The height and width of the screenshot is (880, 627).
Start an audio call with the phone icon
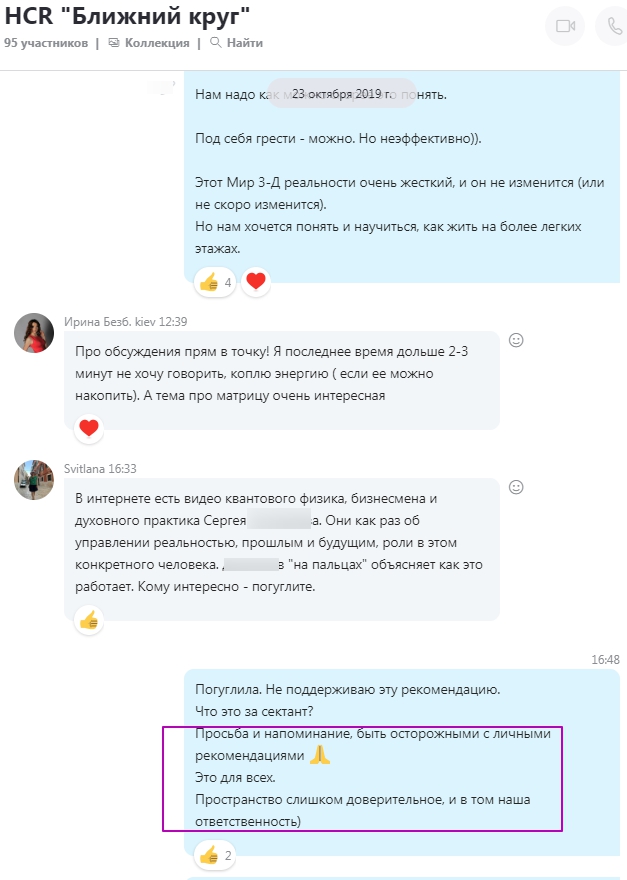(x=614, y=26)
